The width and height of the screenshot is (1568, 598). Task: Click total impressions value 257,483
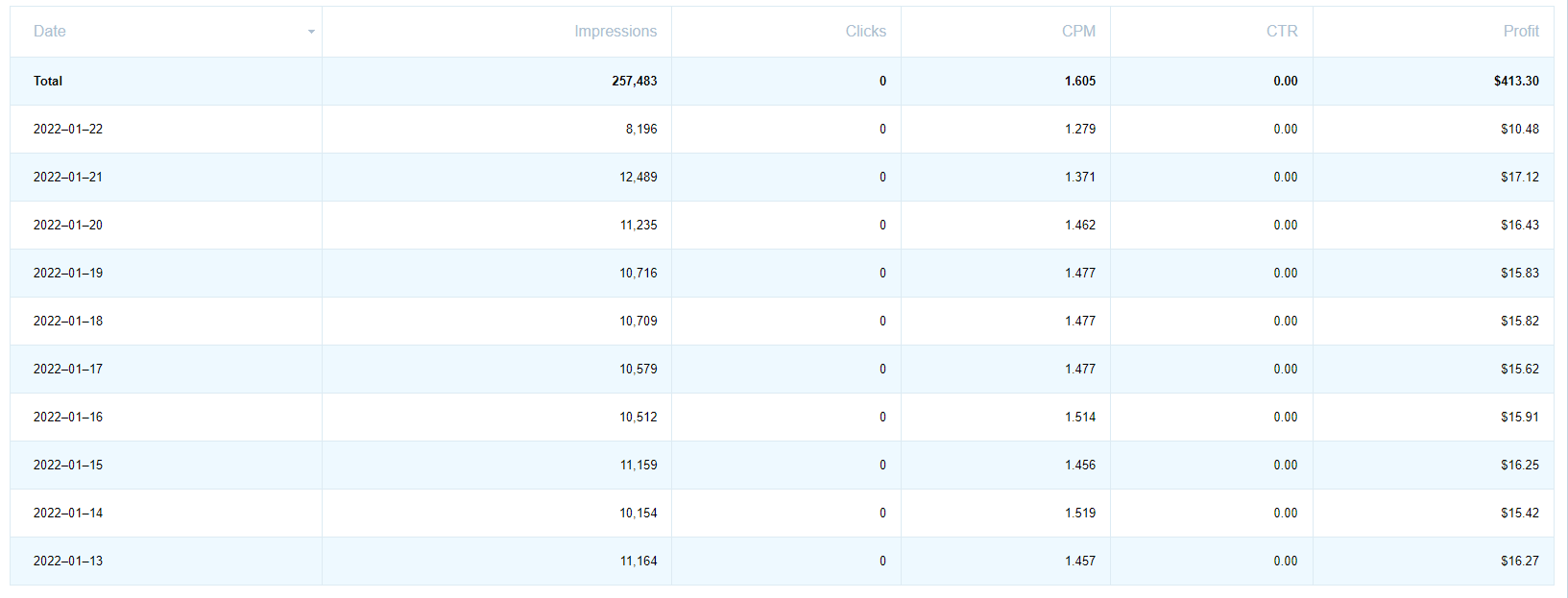635,82
